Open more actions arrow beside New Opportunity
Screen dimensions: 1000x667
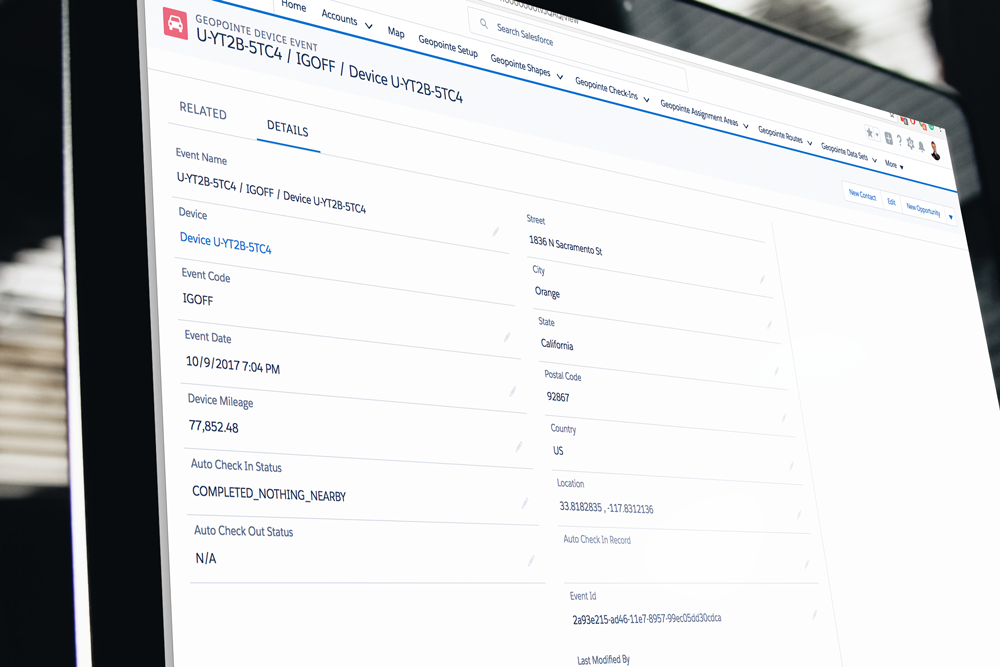[x=950, y=217]
